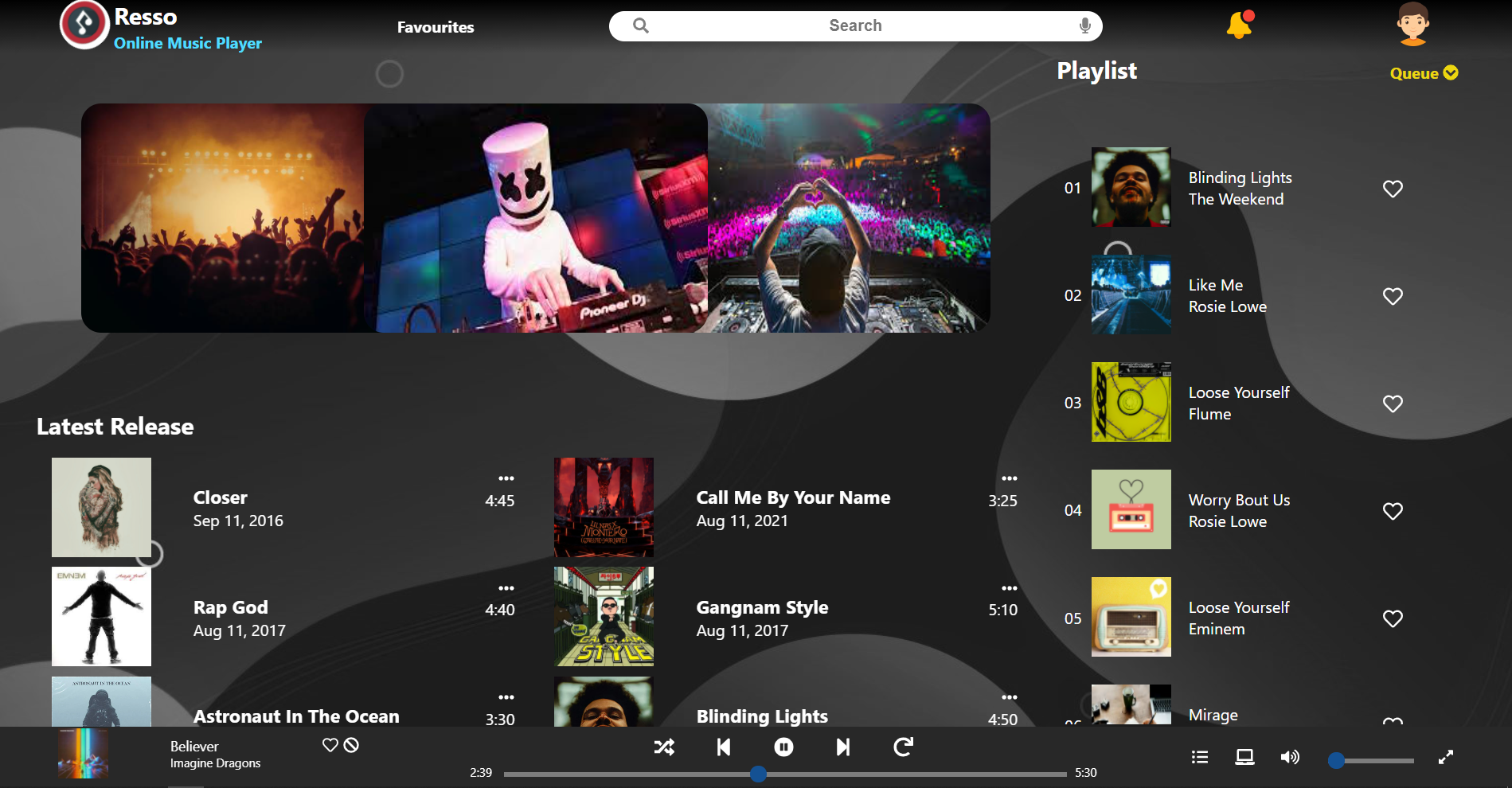
Task: Activate the voice search microphone
Action: [1084, 25]
